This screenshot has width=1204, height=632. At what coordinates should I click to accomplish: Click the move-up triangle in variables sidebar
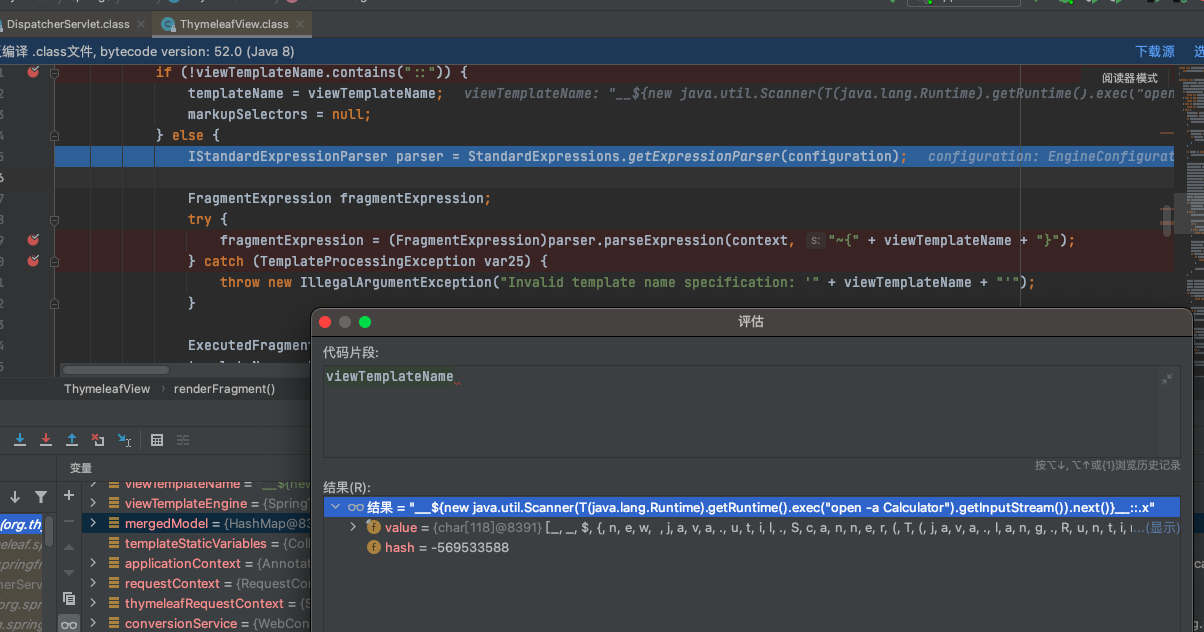[69, 547]
